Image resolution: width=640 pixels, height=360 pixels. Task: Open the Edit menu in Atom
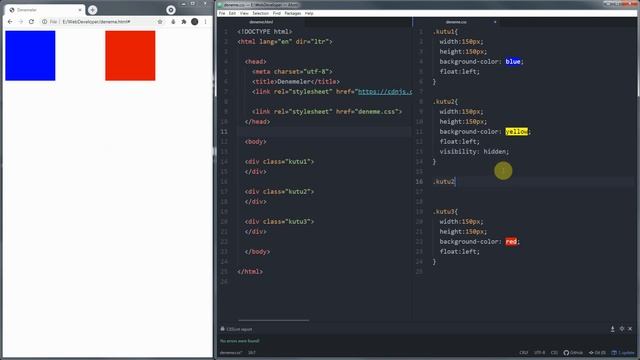(x=232, y=13)
